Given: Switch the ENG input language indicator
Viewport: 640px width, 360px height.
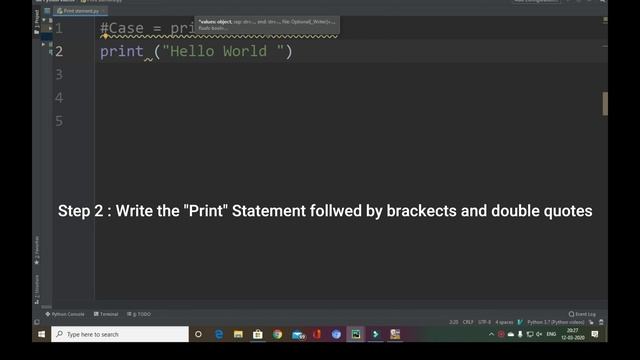Looking at the screenshot, I should (551, 334).
